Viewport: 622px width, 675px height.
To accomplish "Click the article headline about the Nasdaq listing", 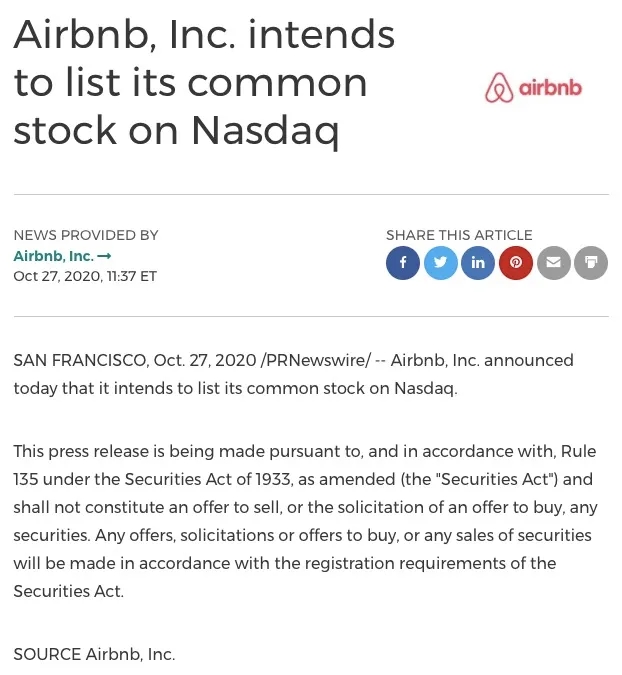I will coord(204,83).
